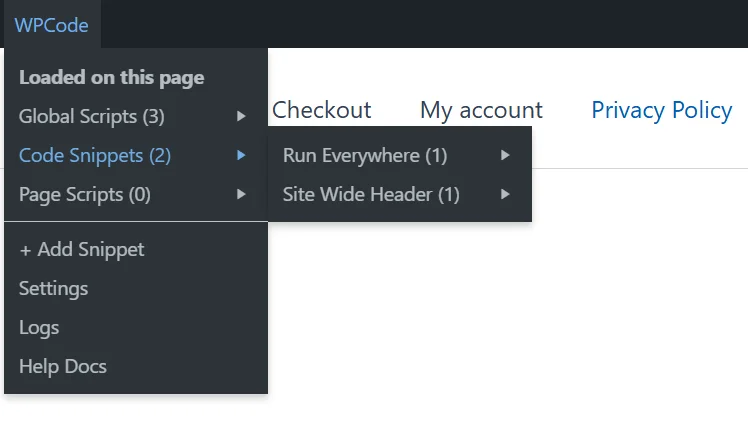Screen dimensions: 748x430
Task: Go to the Checkout page
Action: point(322,110)
